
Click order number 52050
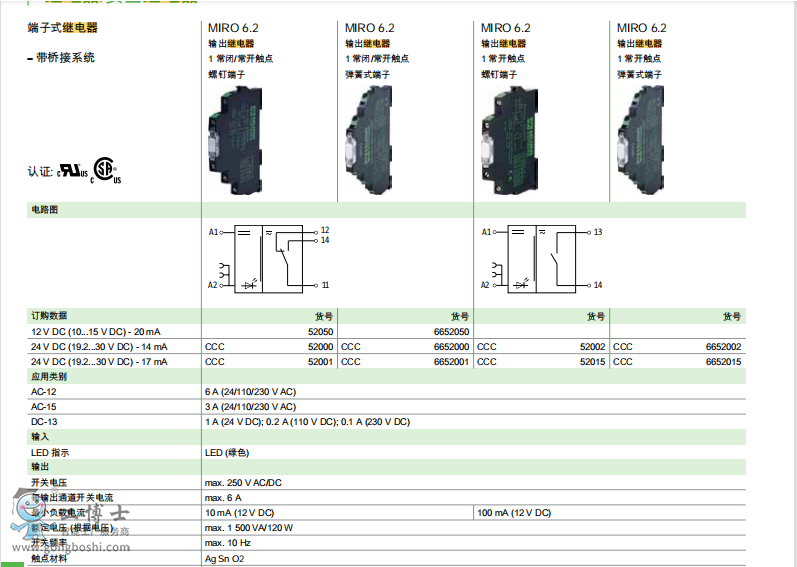[x=320, y=332]
